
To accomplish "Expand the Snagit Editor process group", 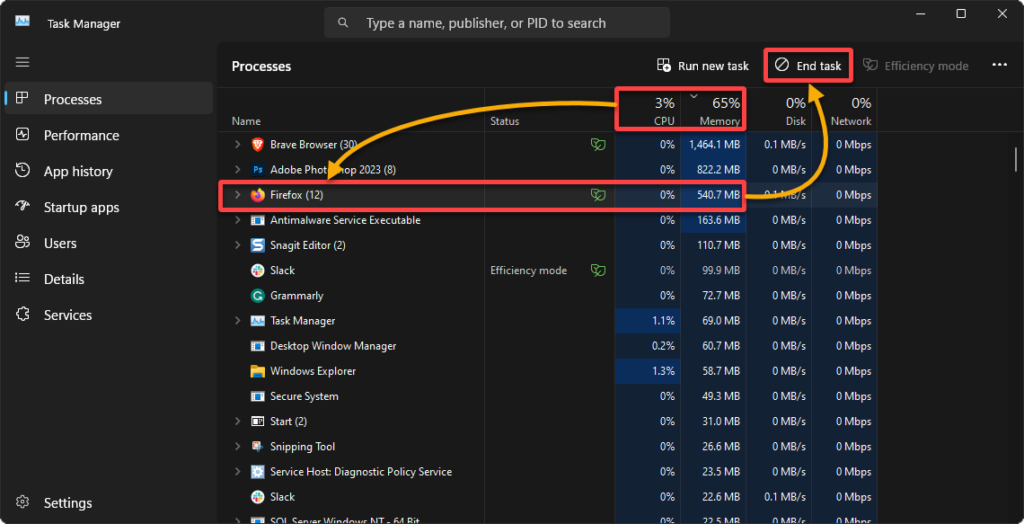I will pos(237,245).
